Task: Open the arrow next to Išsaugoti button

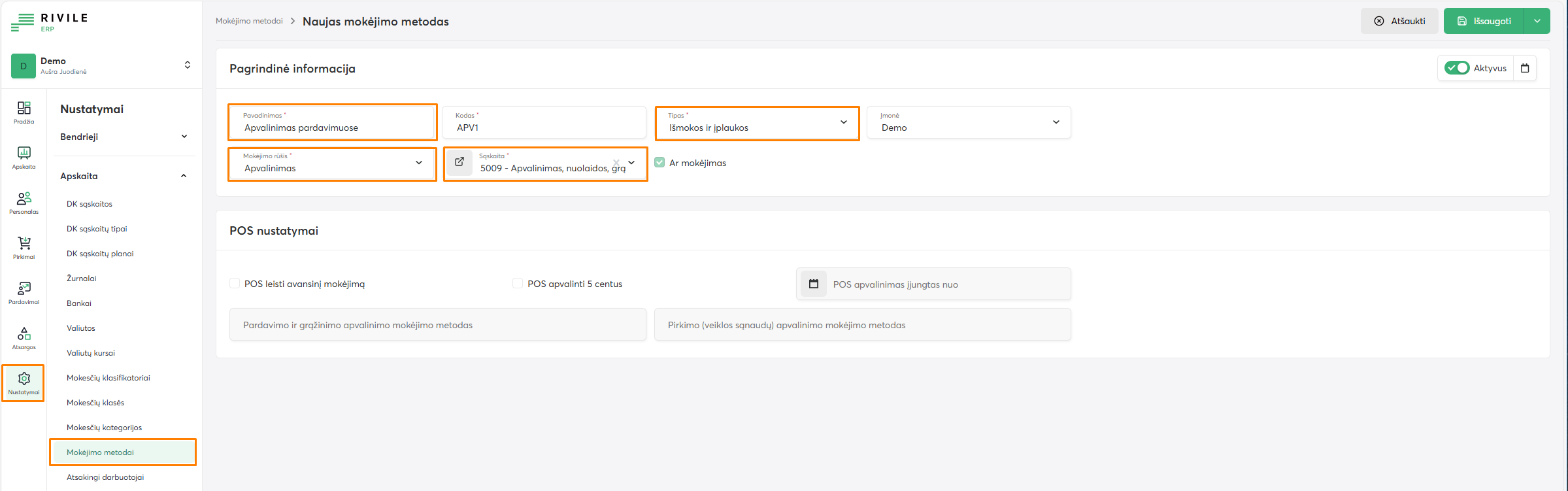Action: [1537, 21]
